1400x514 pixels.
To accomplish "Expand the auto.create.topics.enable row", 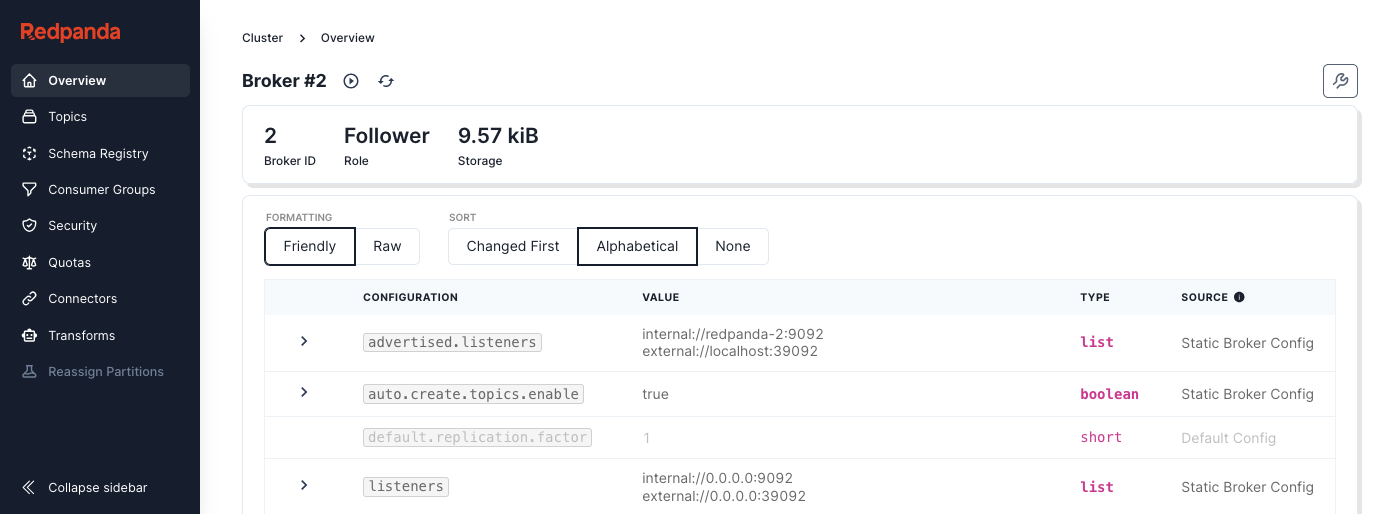I will pyautogui.click(x=304, y=393).
